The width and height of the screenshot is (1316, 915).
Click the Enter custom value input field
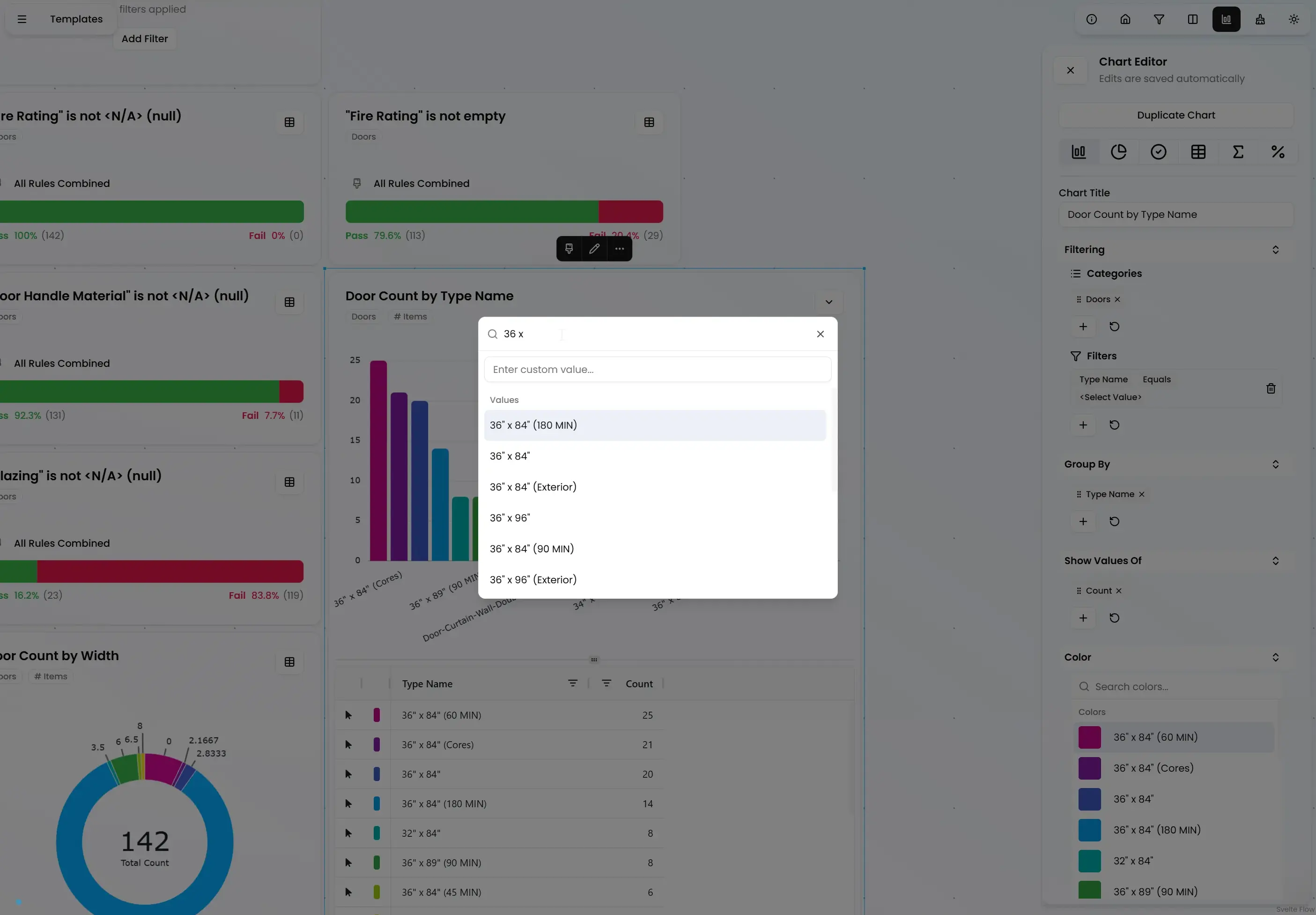[x=657, y=370]
